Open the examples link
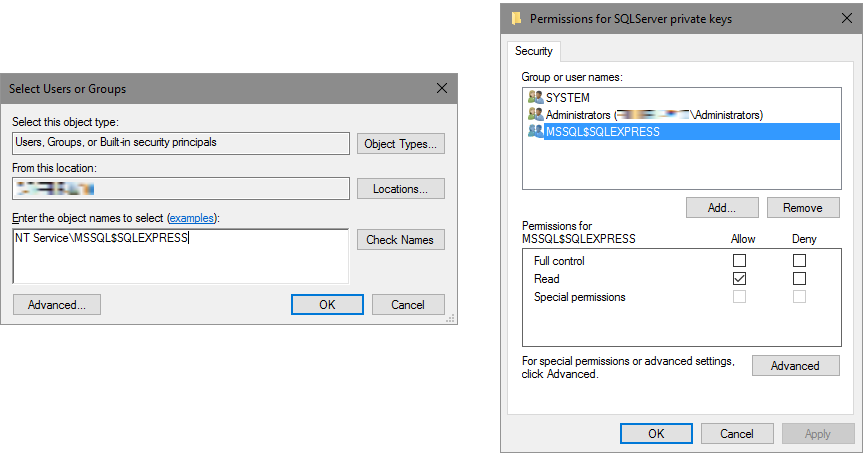 [191, 218]
